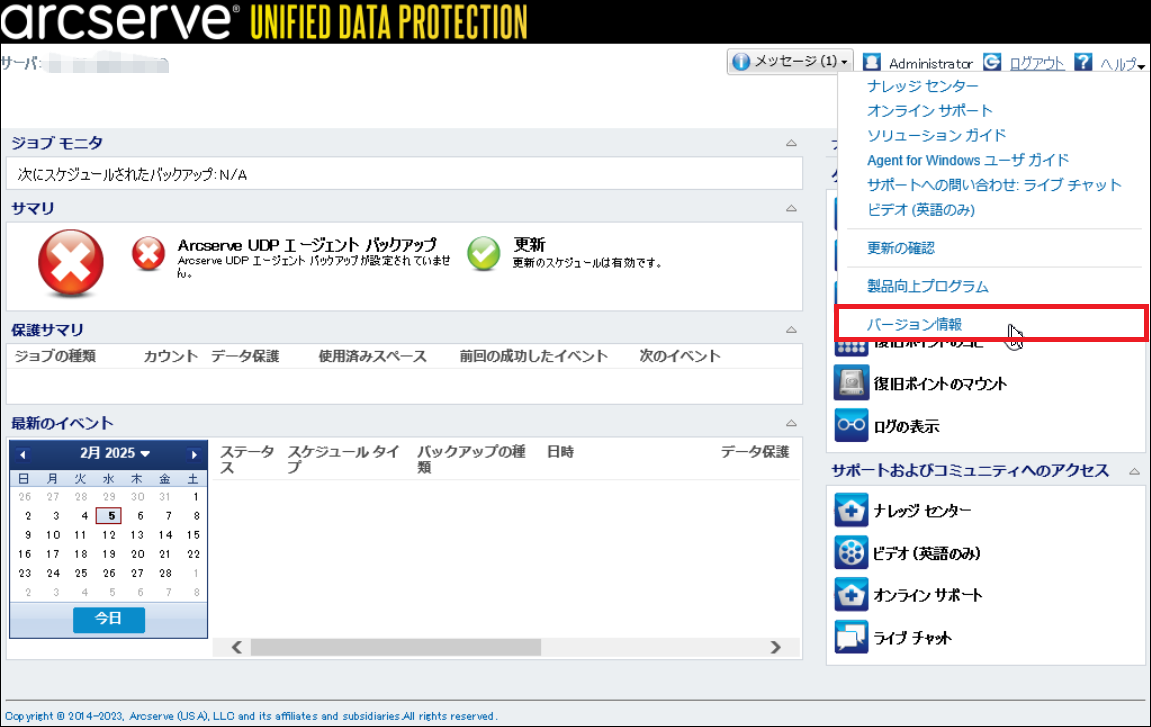Click the ログの表示 glasses icon

click(852, 425)
